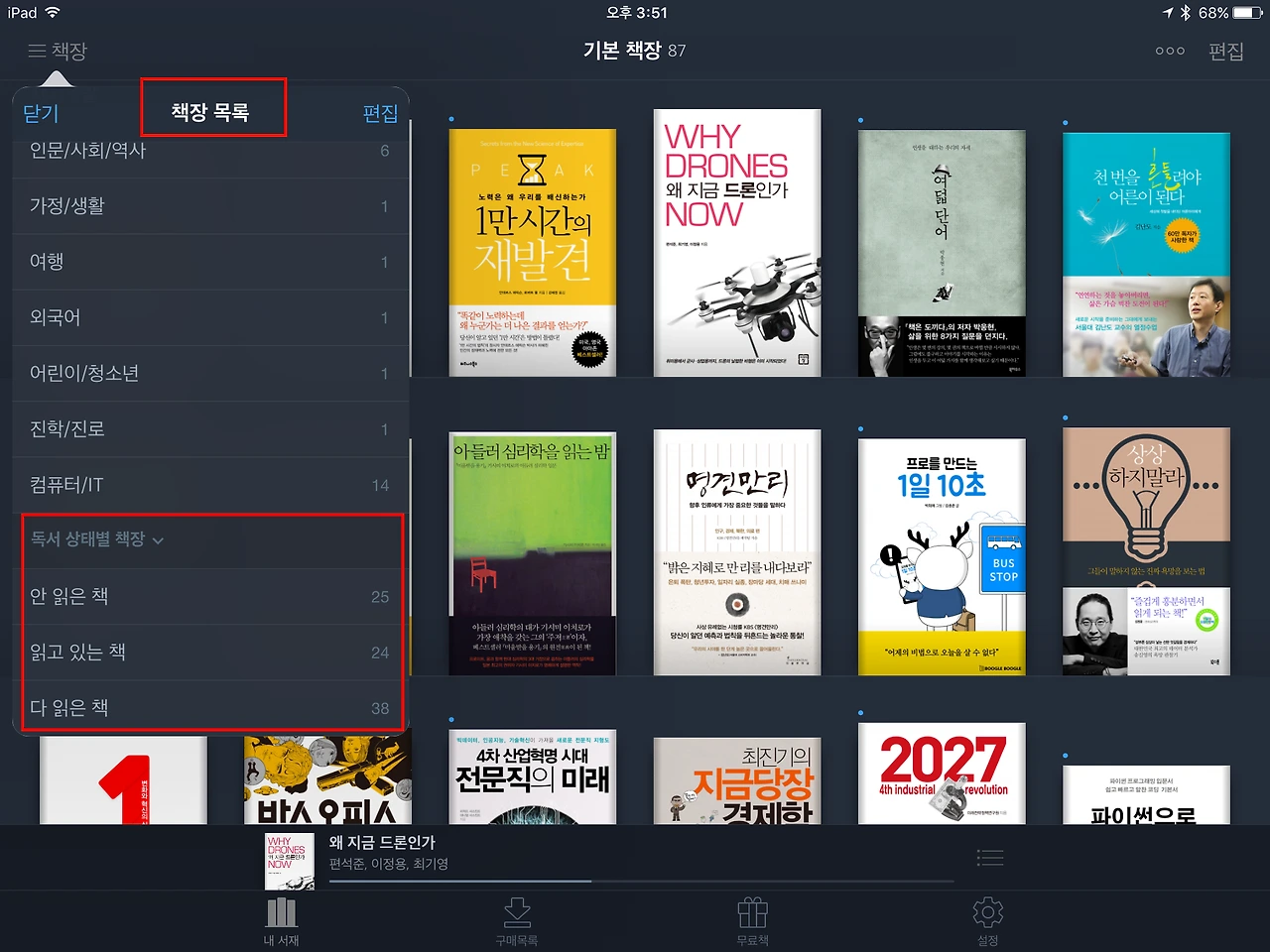Image resolution: width=1270 pixels, height=952 pixels.
Task: Open the 책장 hamburger menu icon
Action: (x=37, y=51)
